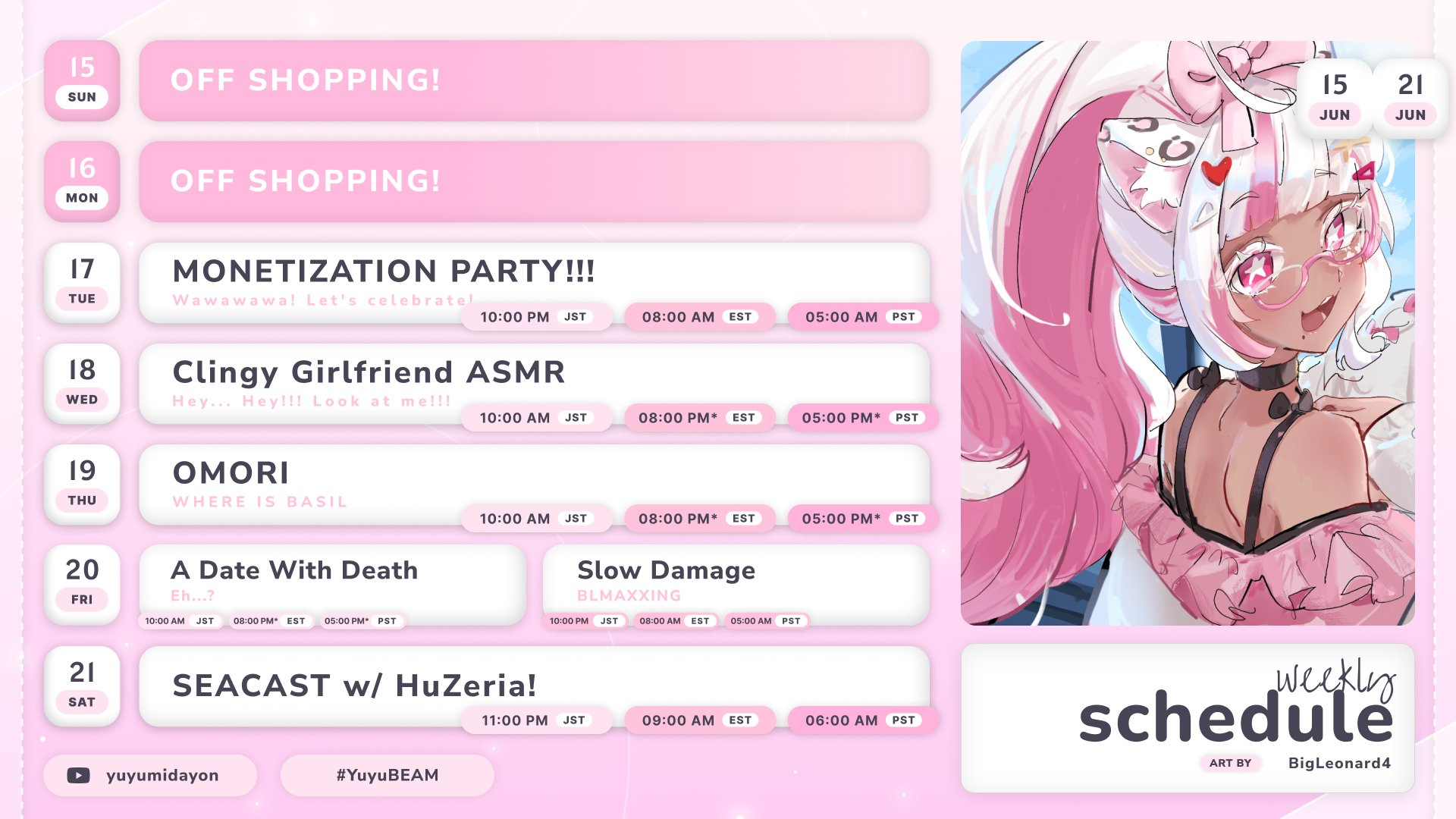1456x819 pixels.
Task: Select the A Date With Death card
Action: 332,584
